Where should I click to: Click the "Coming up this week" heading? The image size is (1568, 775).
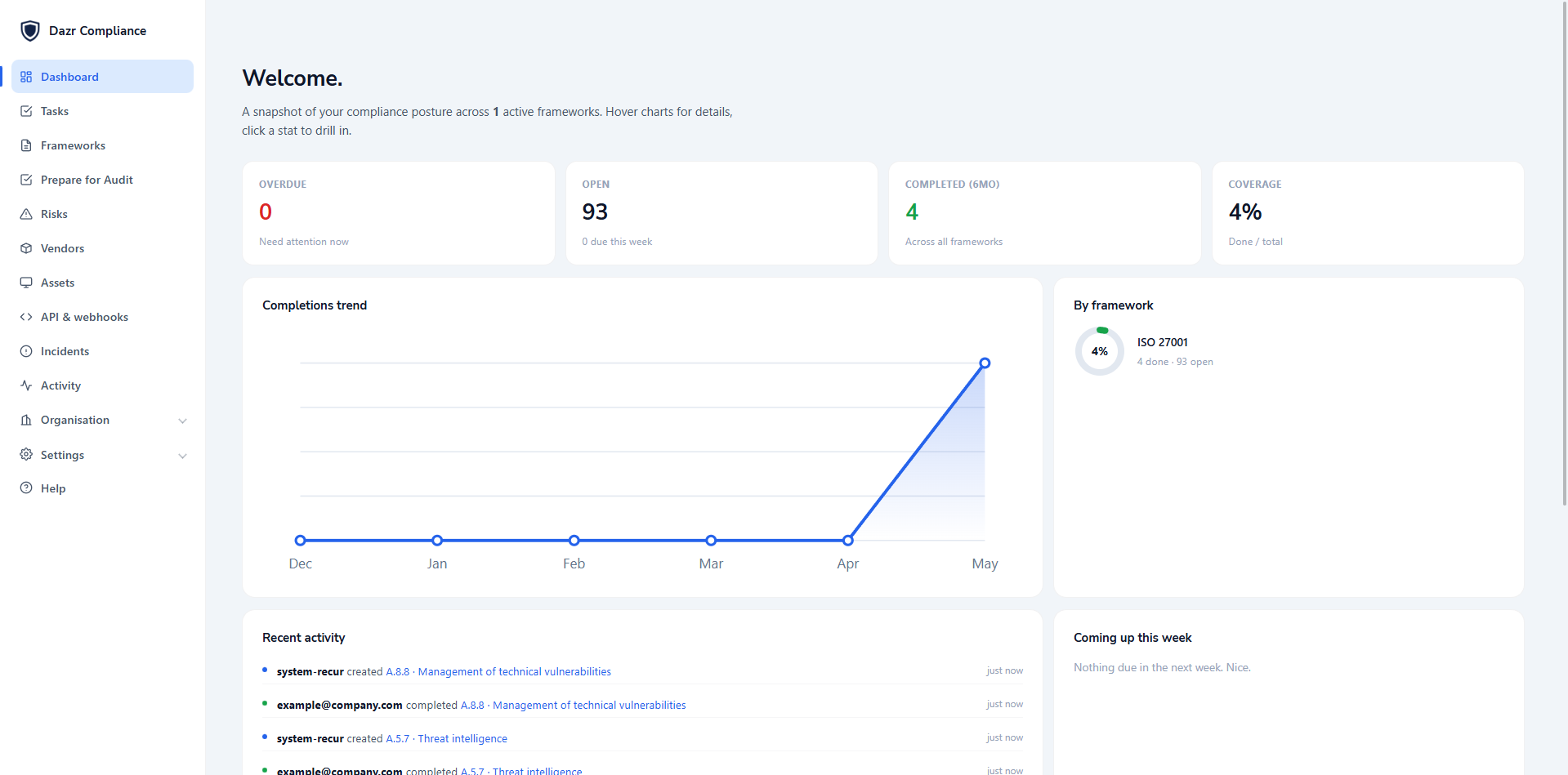(1132, 638)
